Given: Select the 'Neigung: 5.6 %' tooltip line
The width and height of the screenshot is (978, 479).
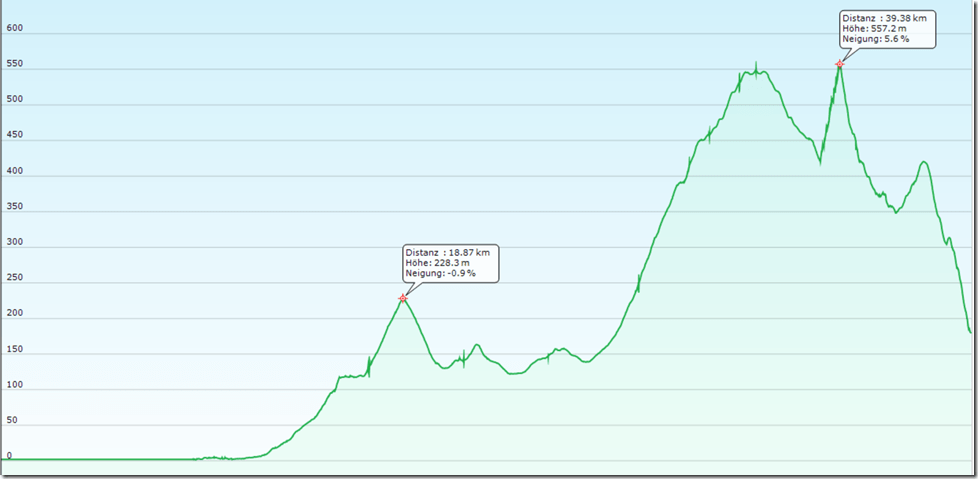Looking at the screenshot, I should [x=876, y=39].
